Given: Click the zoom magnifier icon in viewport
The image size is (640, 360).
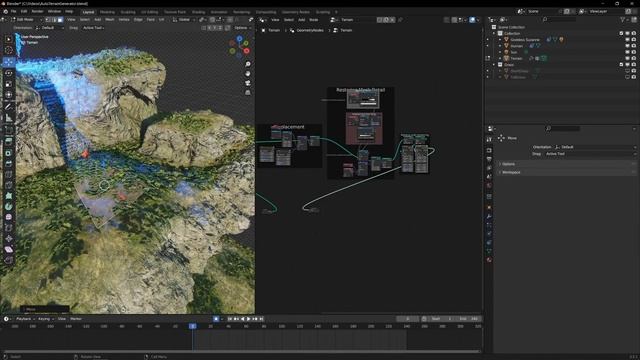Looking at the screenshot, I should pyautogui.click(x=248, y=64).
